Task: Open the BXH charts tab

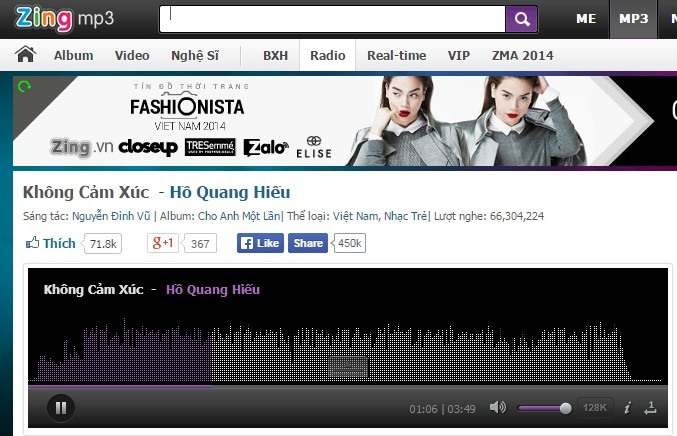Action: 275,55
